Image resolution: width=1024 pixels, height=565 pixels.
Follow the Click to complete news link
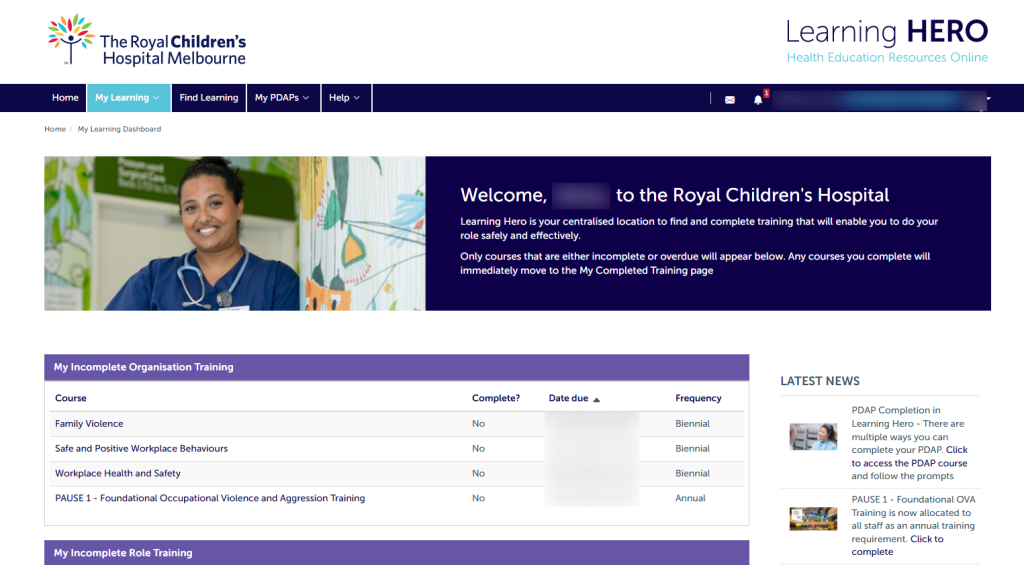click(897, 545)
